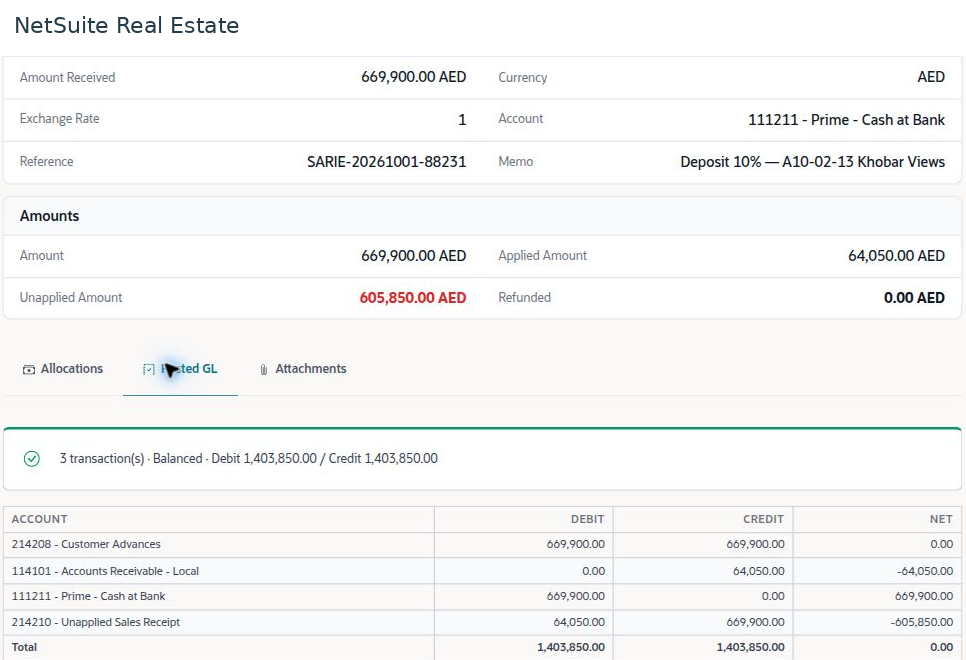Select row 214208 - Customer Advances
This screenshot has width=966, height=660.
point(482,545)
